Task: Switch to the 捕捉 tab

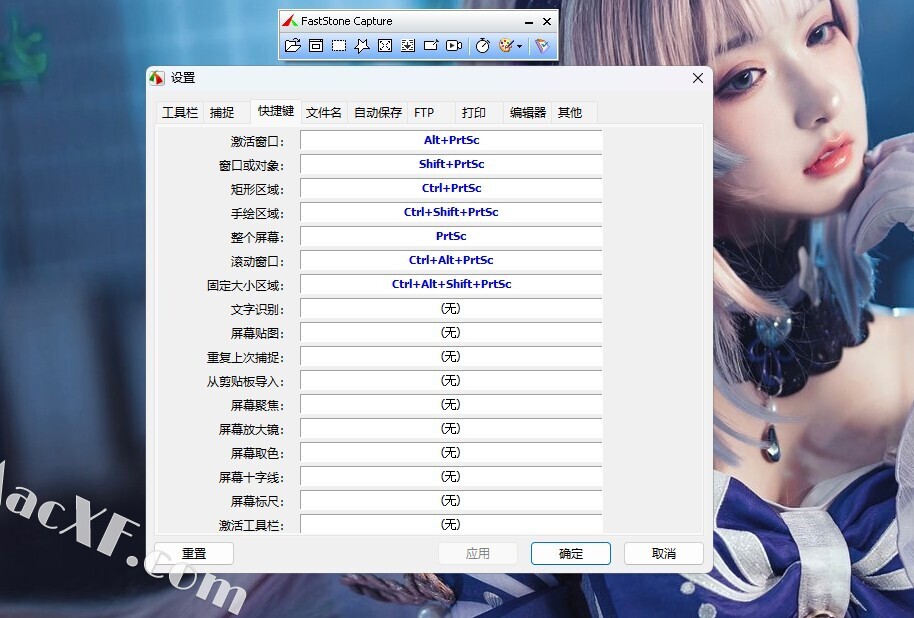Action: pos(222,113)
